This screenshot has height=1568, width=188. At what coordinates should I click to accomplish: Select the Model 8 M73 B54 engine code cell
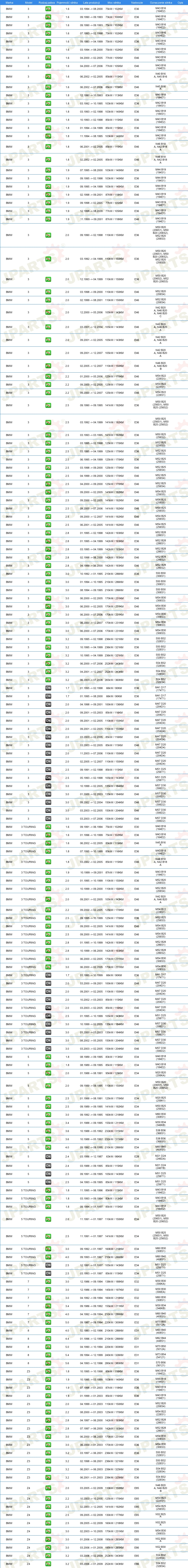point(161,1355)
